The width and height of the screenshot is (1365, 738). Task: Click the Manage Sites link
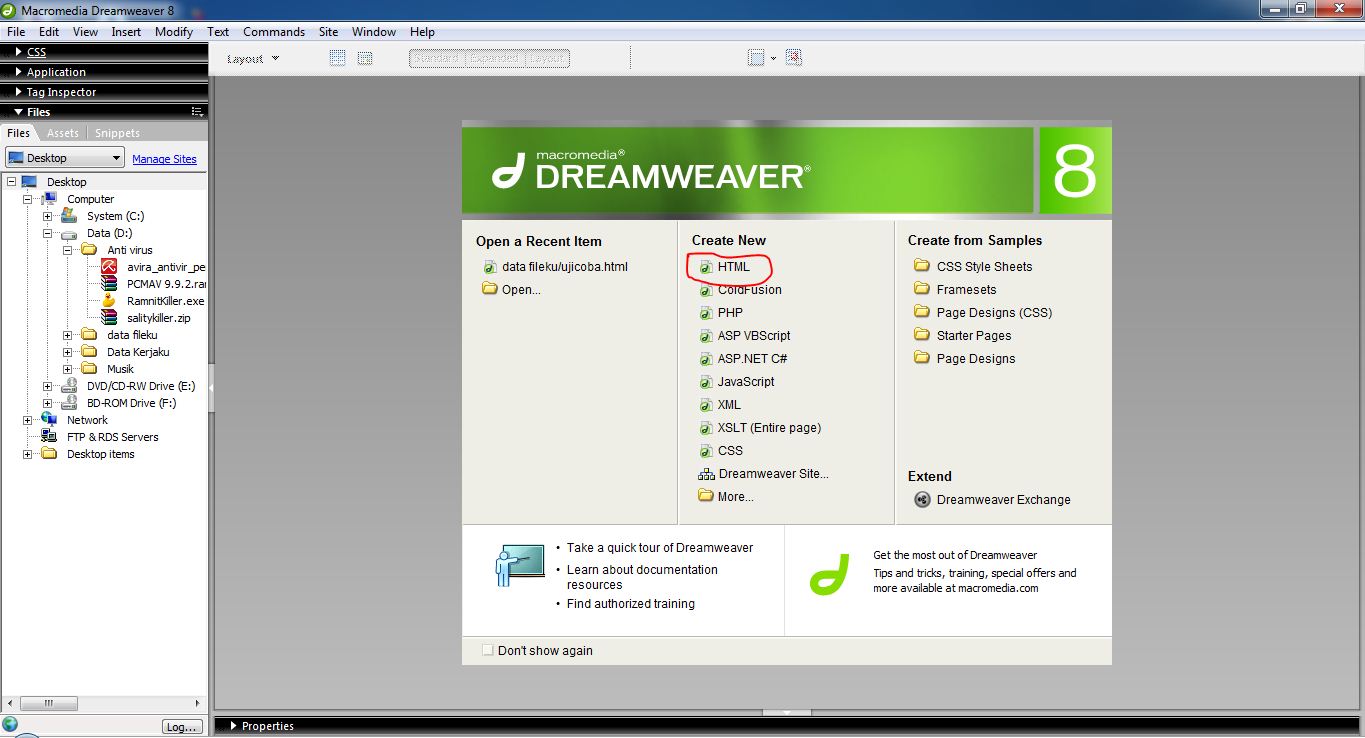coord(164,159)
